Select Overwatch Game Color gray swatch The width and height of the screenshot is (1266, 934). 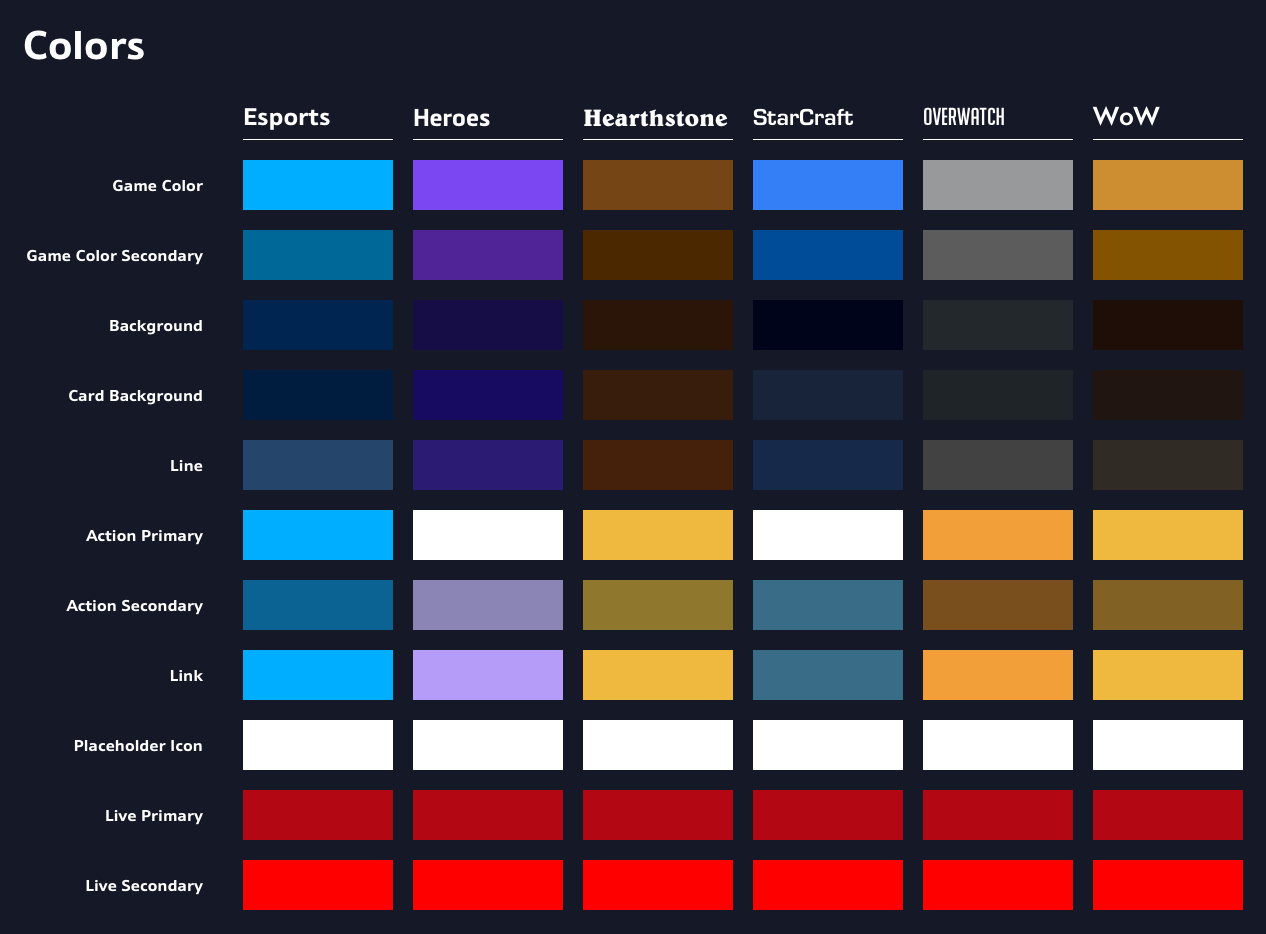998,185
